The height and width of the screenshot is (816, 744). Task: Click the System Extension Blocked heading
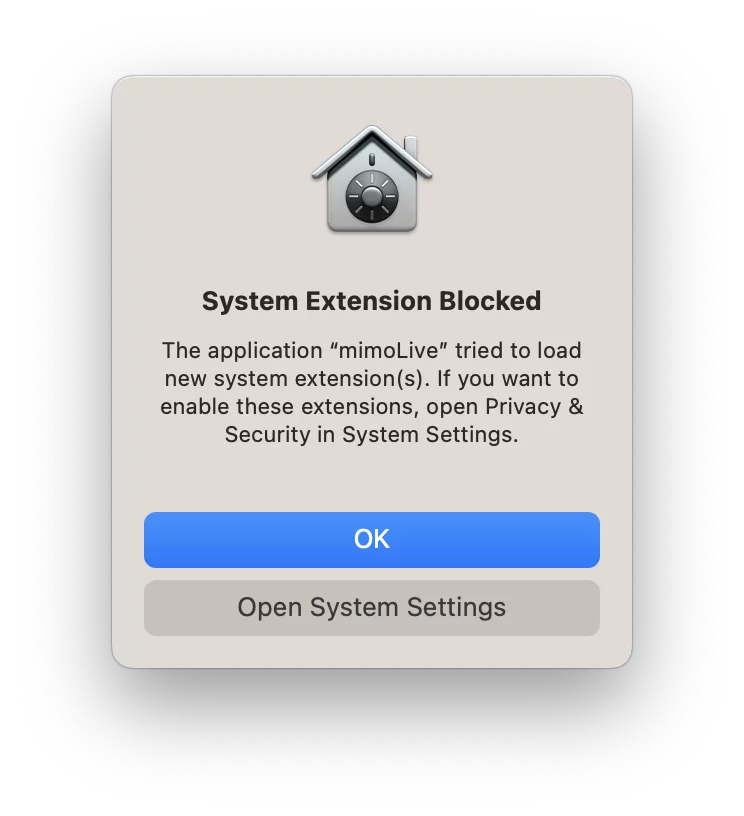(x=371, y=301)
